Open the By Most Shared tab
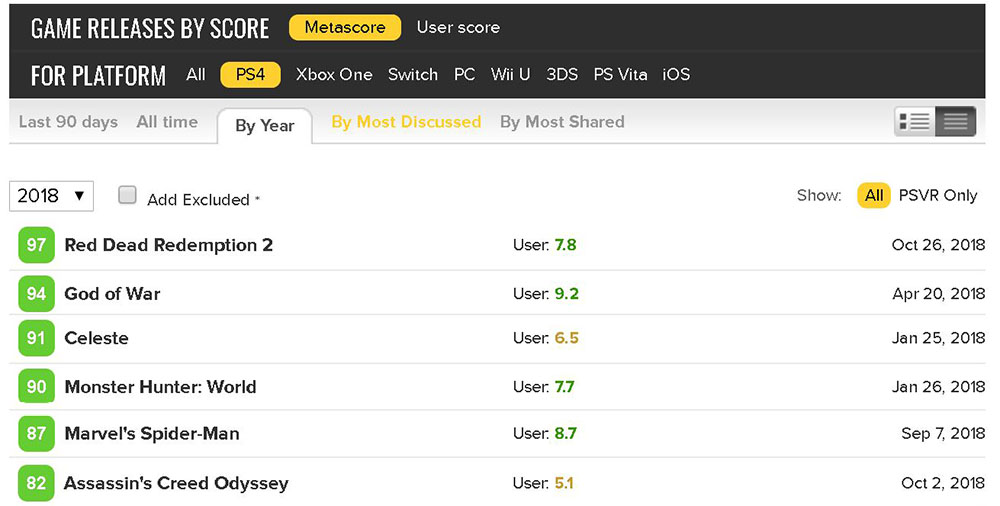The width and height of the screenshot is (1000, 506). pos(562,122)
